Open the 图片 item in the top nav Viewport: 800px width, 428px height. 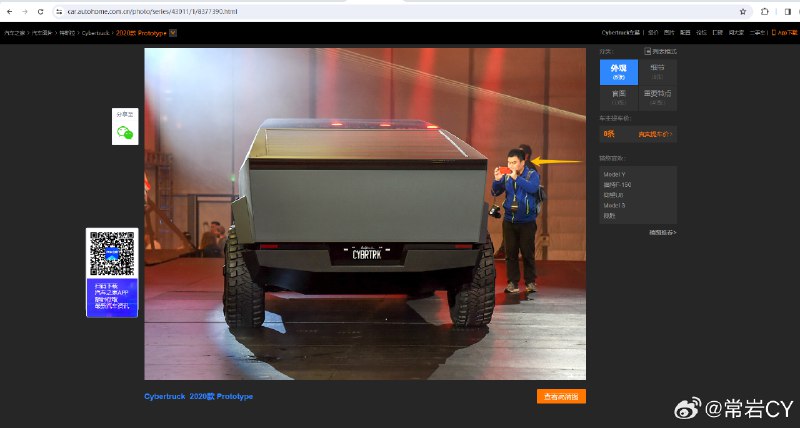[x=669, y=33]
